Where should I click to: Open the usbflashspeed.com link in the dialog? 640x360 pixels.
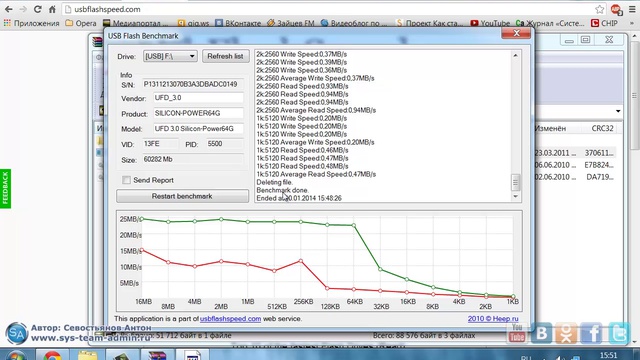pos(230,319)
